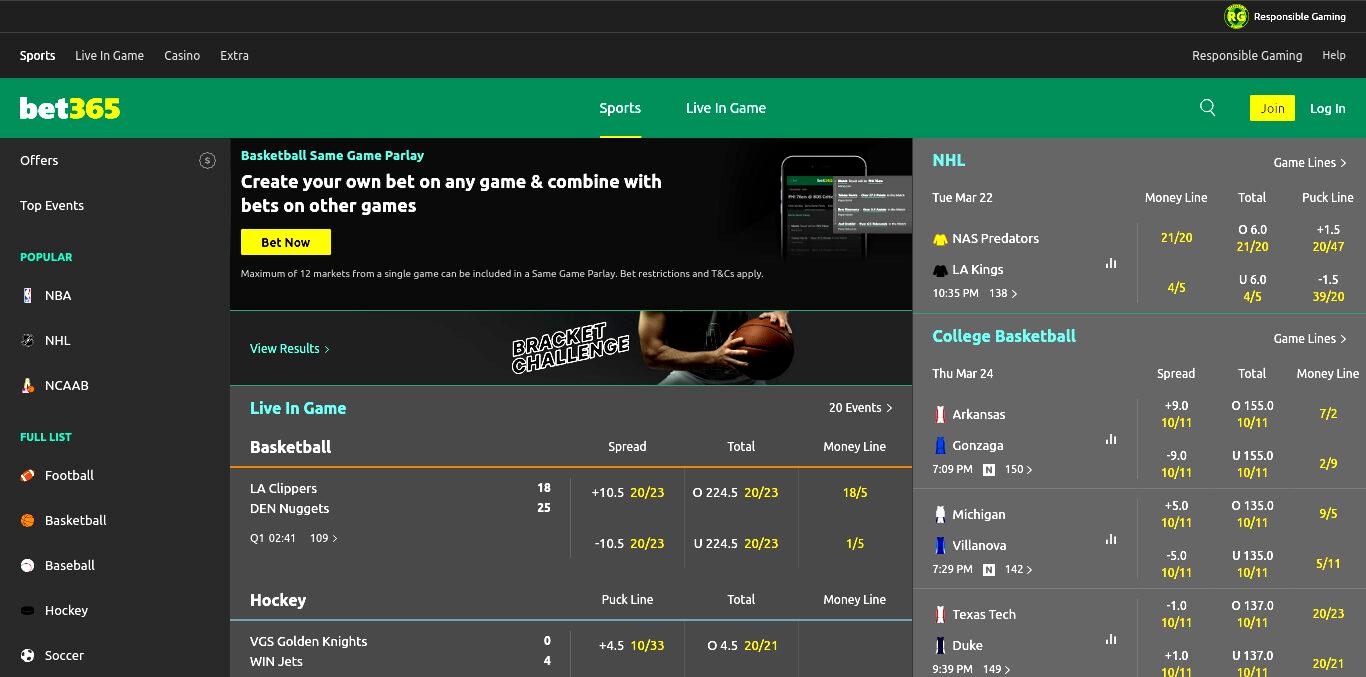Screen dimensions: 1366x677
Task: Select Michigan +5.0 spread at 10/11
Action: pos(1177,513)
